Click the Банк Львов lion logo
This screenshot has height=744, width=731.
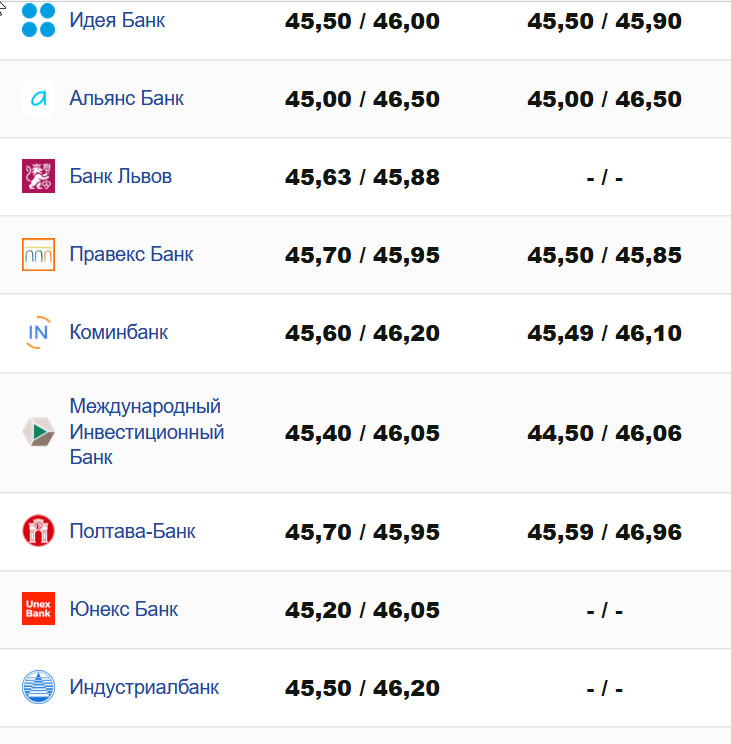pyautogui.click(x=38, y=176)
